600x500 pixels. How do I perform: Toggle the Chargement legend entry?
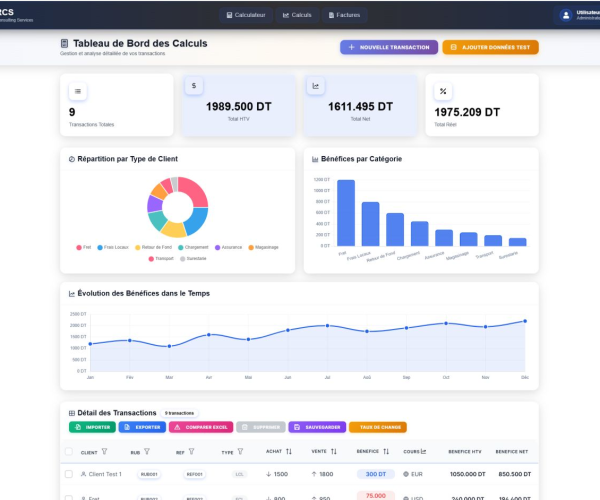coord(193,248)
